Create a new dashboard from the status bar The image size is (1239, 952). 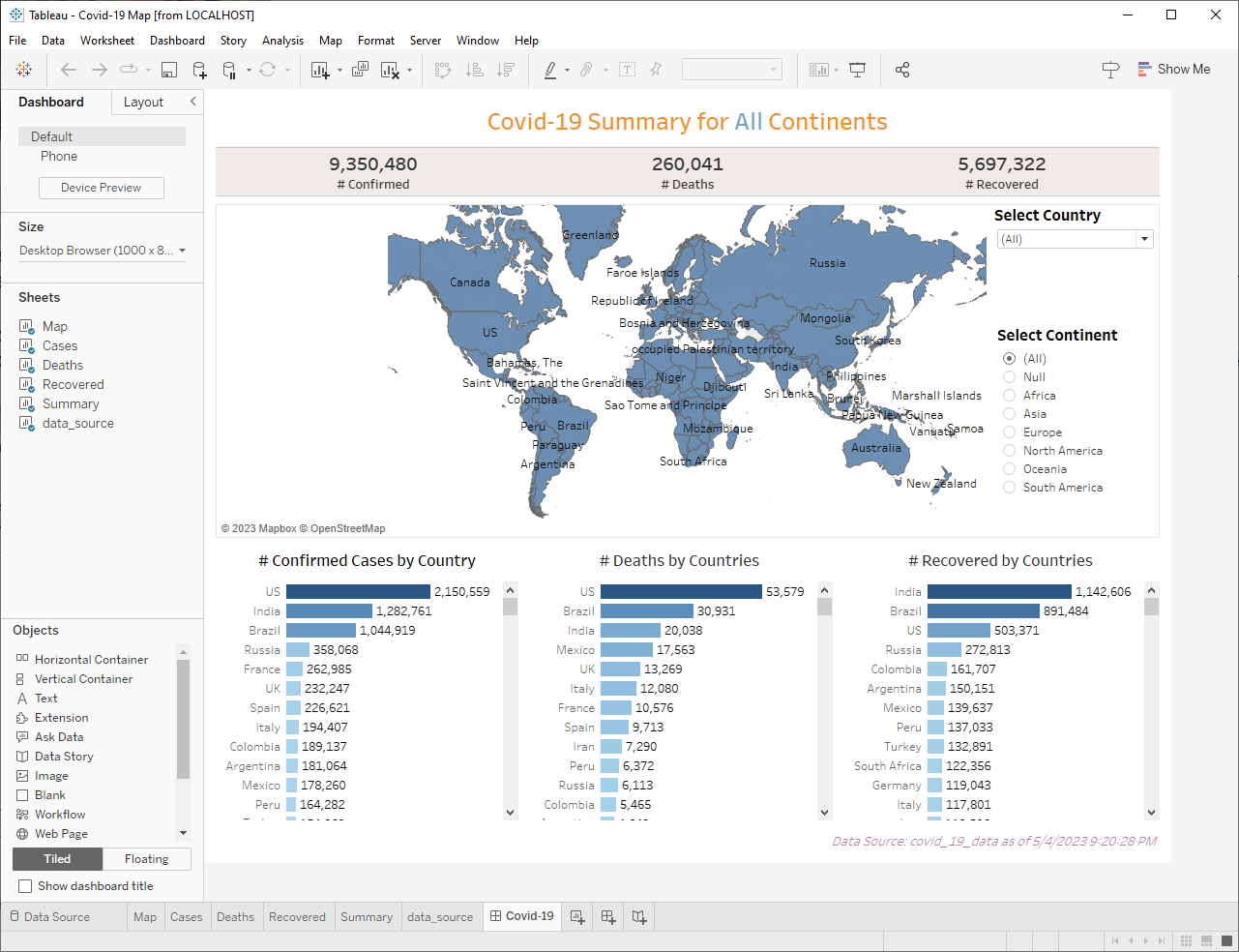[608, 916]
